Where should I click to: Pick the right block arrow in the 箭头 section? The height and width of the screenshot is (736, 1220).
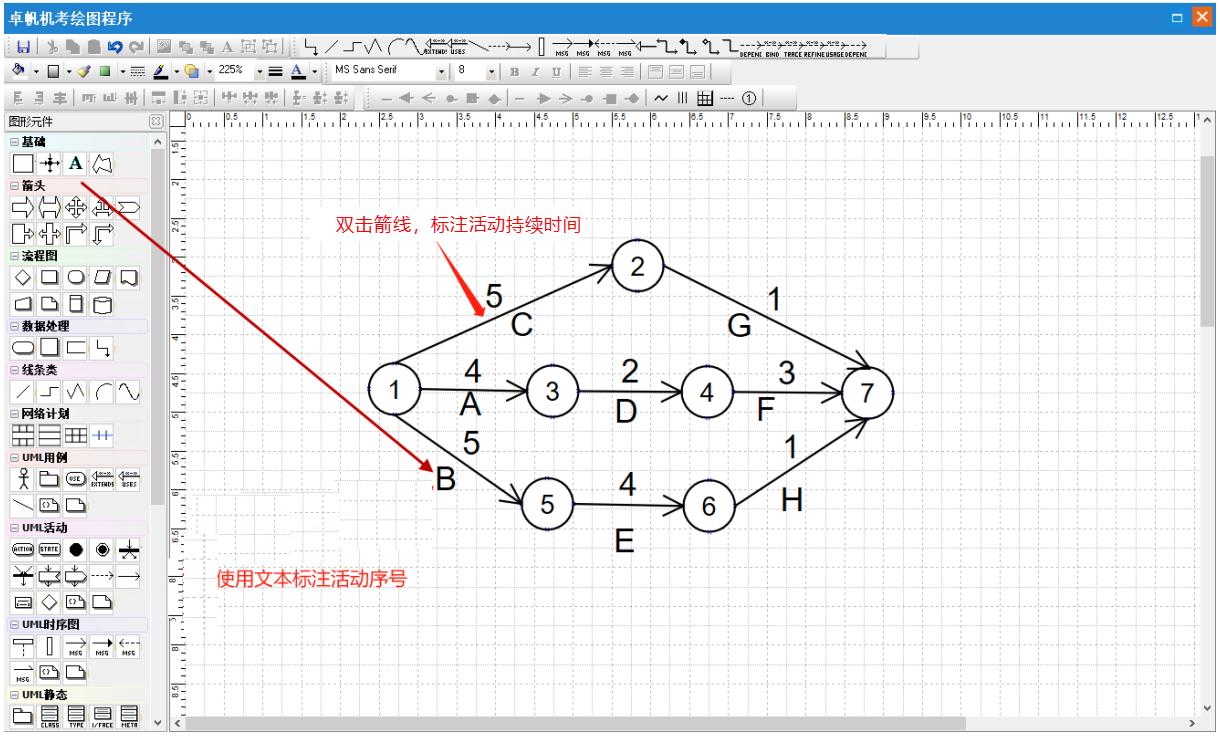click(22, 207)
